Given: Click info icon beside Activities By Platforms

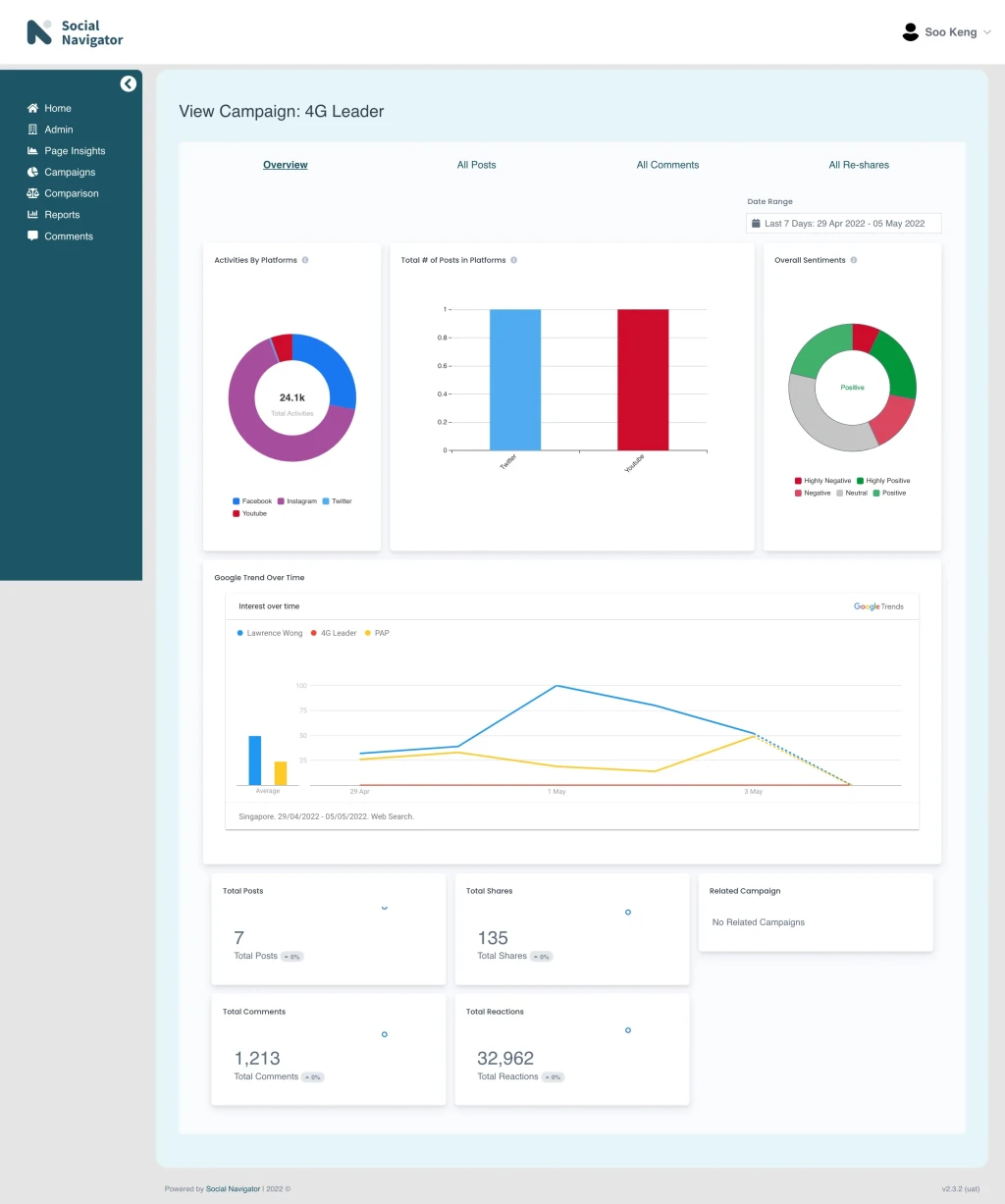Looking at the screenshot, I should pyautogui.click(x=305, y=260).
